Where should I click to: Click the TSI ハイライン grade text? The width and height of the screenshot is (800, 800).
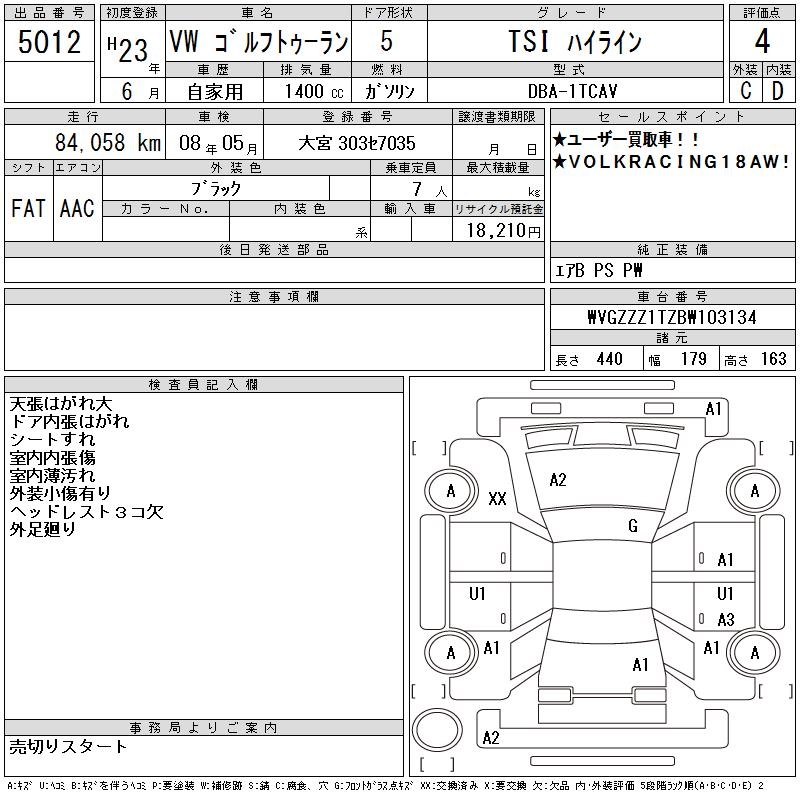(572, 42)
